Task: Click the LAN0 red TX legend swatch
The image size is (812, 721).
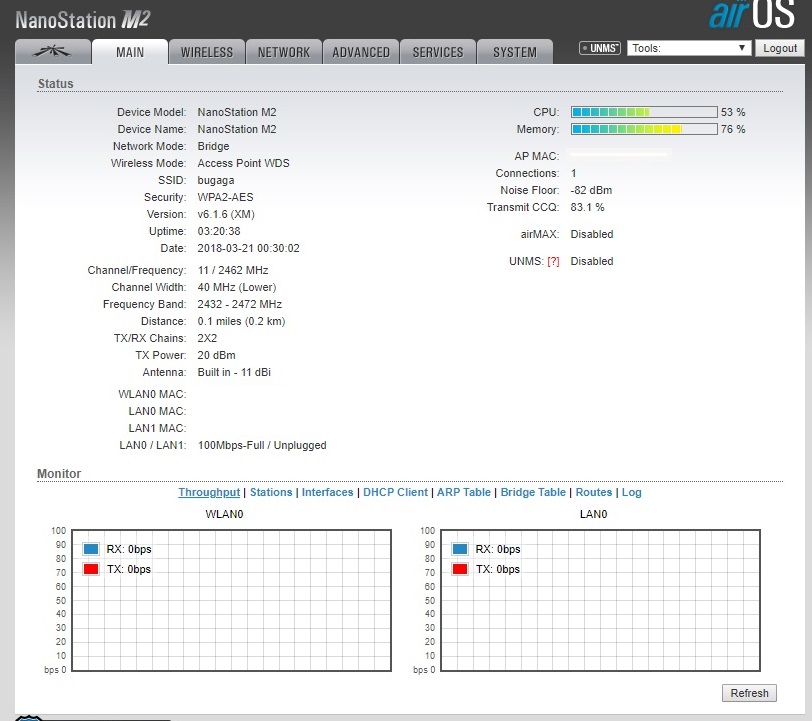Action: point(460,569)
